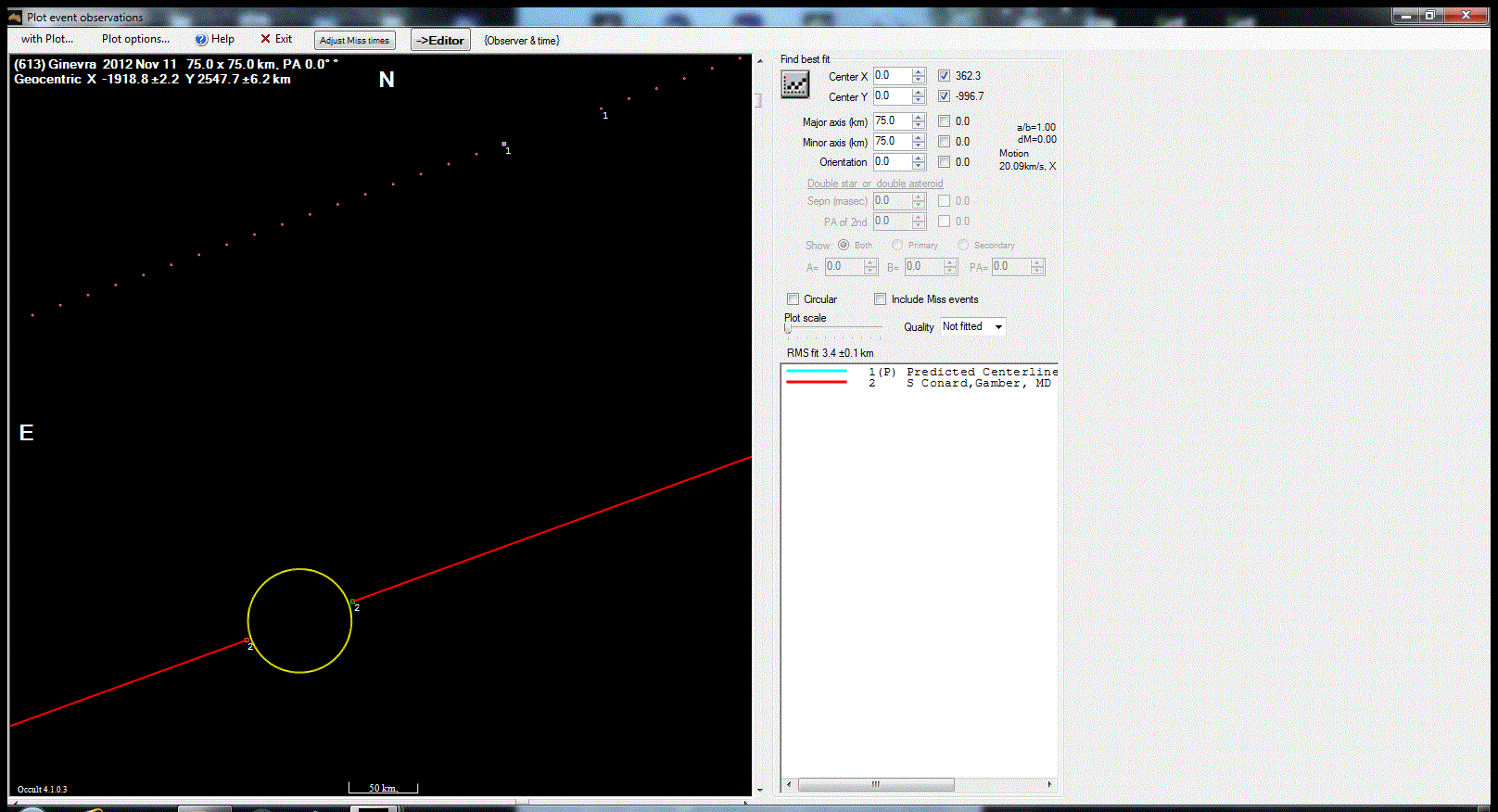This screenshot has height=812, width=1498.
Task: Click the Center Y spinner arrows
Action: 919,96
